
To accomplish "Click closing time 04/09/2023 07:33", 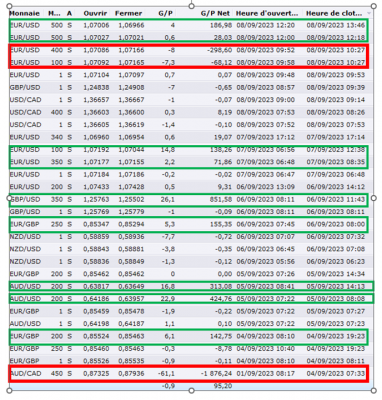I will coord(336,373).
